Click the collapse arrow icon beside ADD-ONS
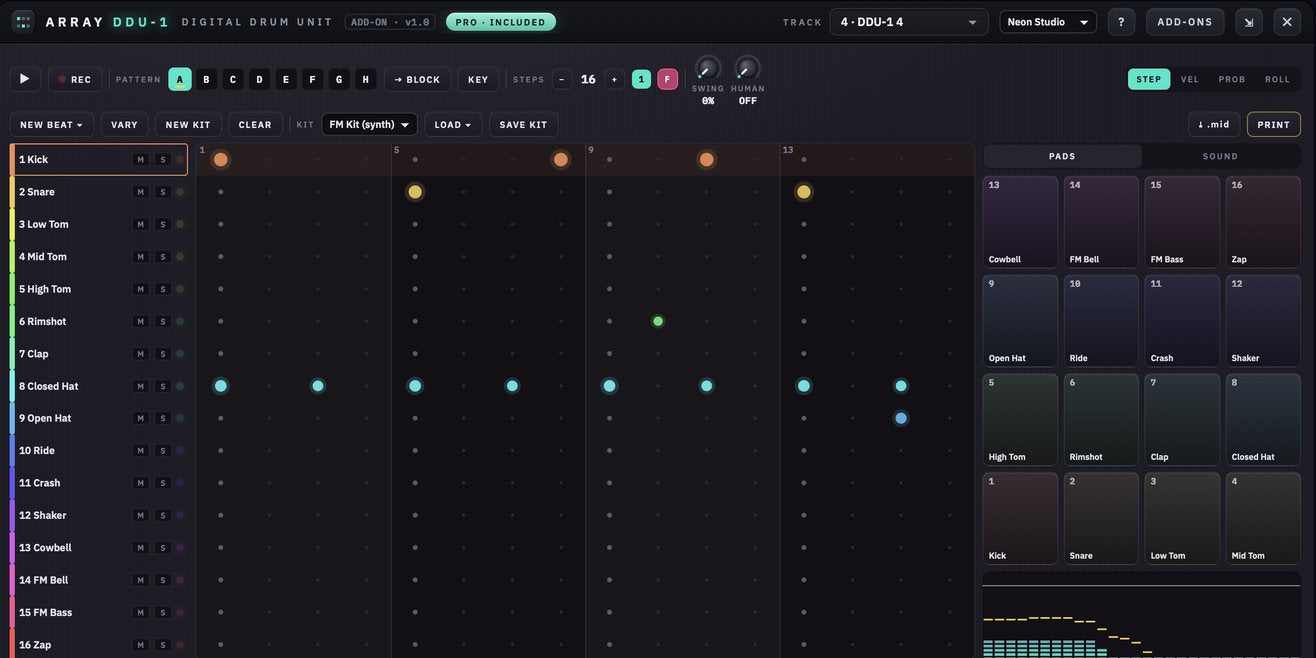1316x658 pixels. [x=1249, y=22]
